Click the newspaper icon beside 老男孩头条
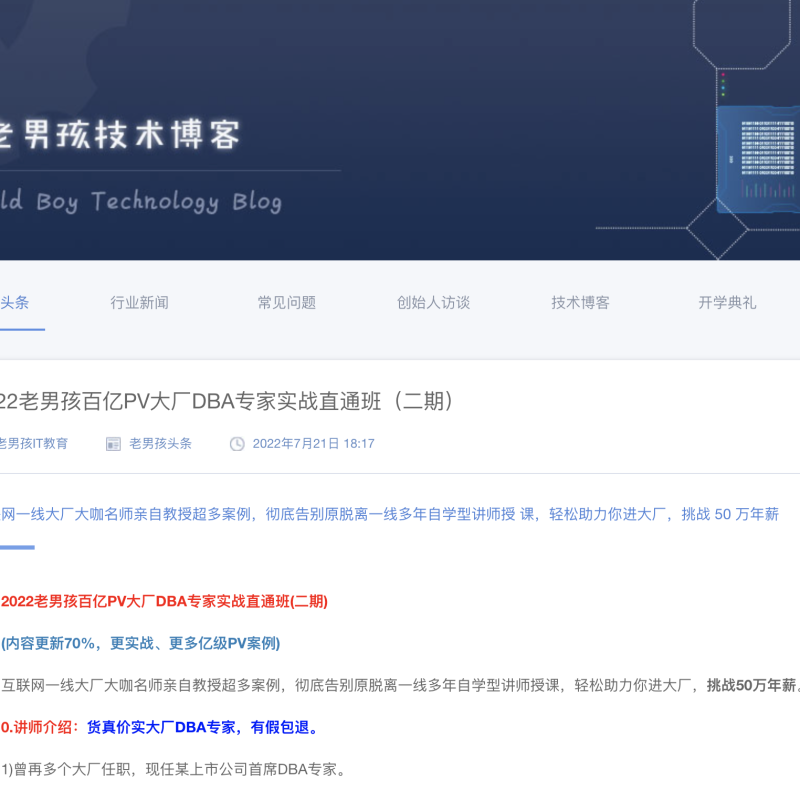 [x=113, y=443]
